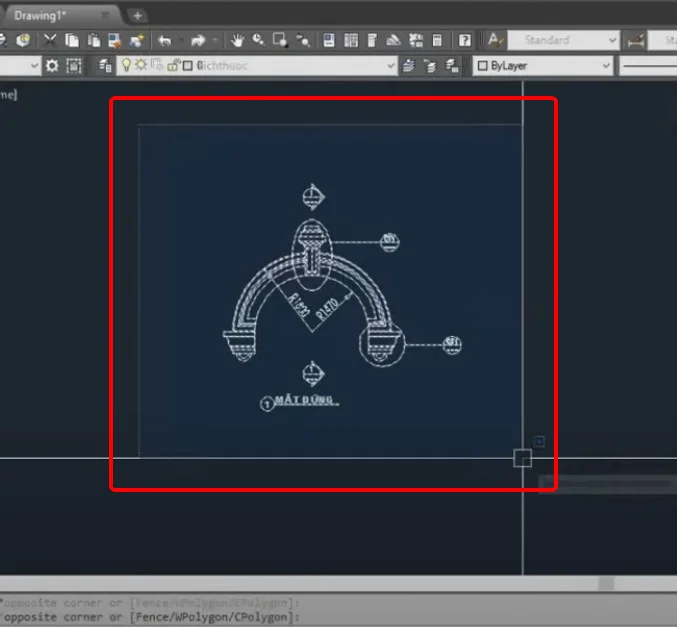
Task: Select the Zoom Window tool
Action: 280,40
